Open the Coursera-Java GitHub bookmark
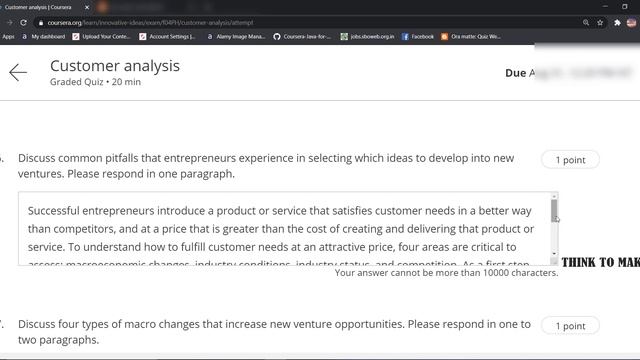Viewport: 640px width, 360px height. click(302, 37)
